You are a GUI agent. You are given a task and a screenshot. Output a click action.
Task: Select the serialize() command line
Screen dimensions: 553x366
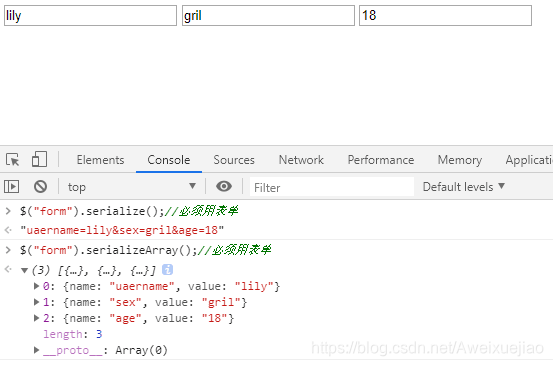[129, 211]
